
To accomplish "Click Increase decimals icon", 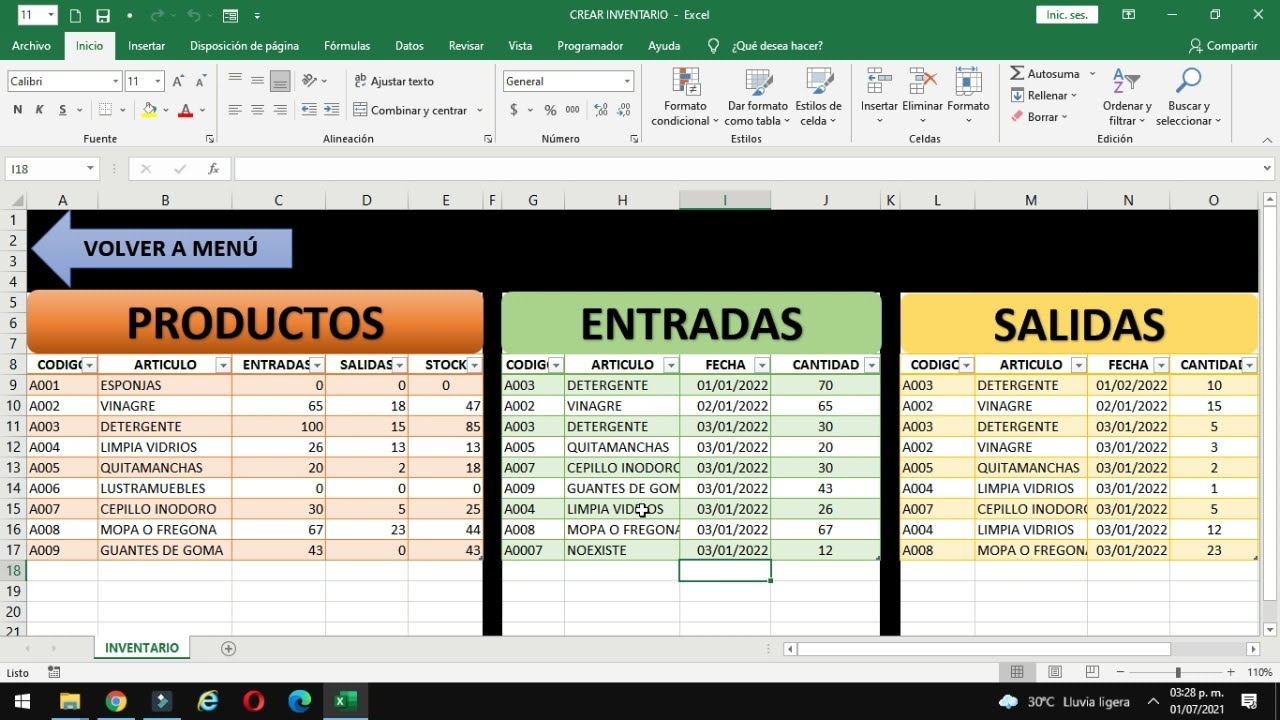I will tap(601, 110).
